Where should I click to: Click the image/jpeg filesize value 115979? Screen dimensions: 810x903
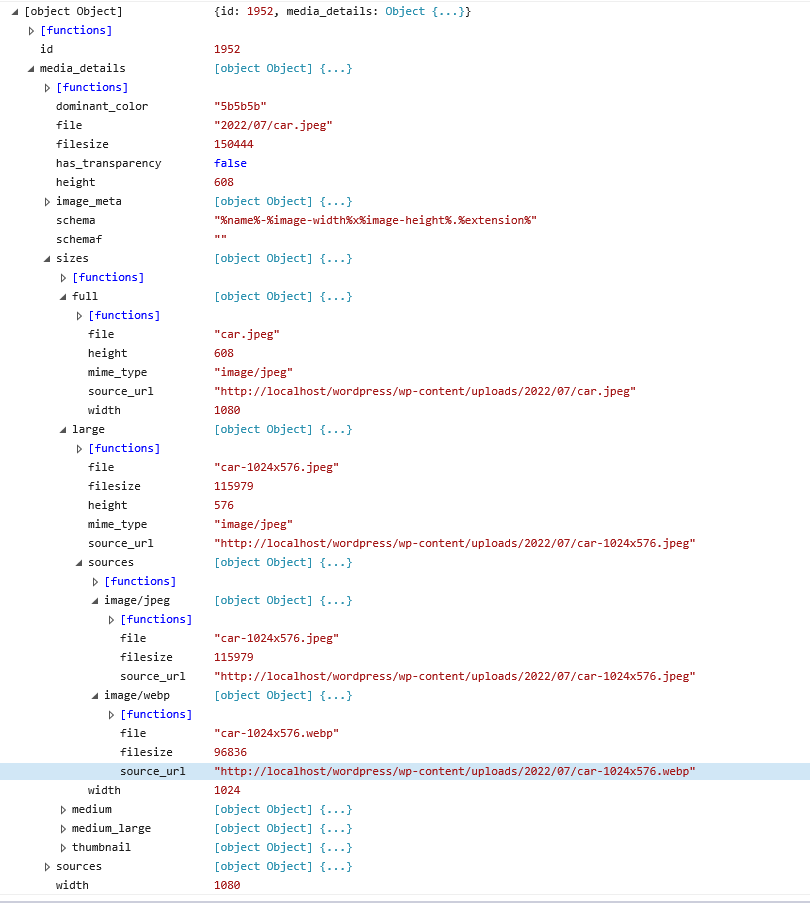(x=234, y=658)
